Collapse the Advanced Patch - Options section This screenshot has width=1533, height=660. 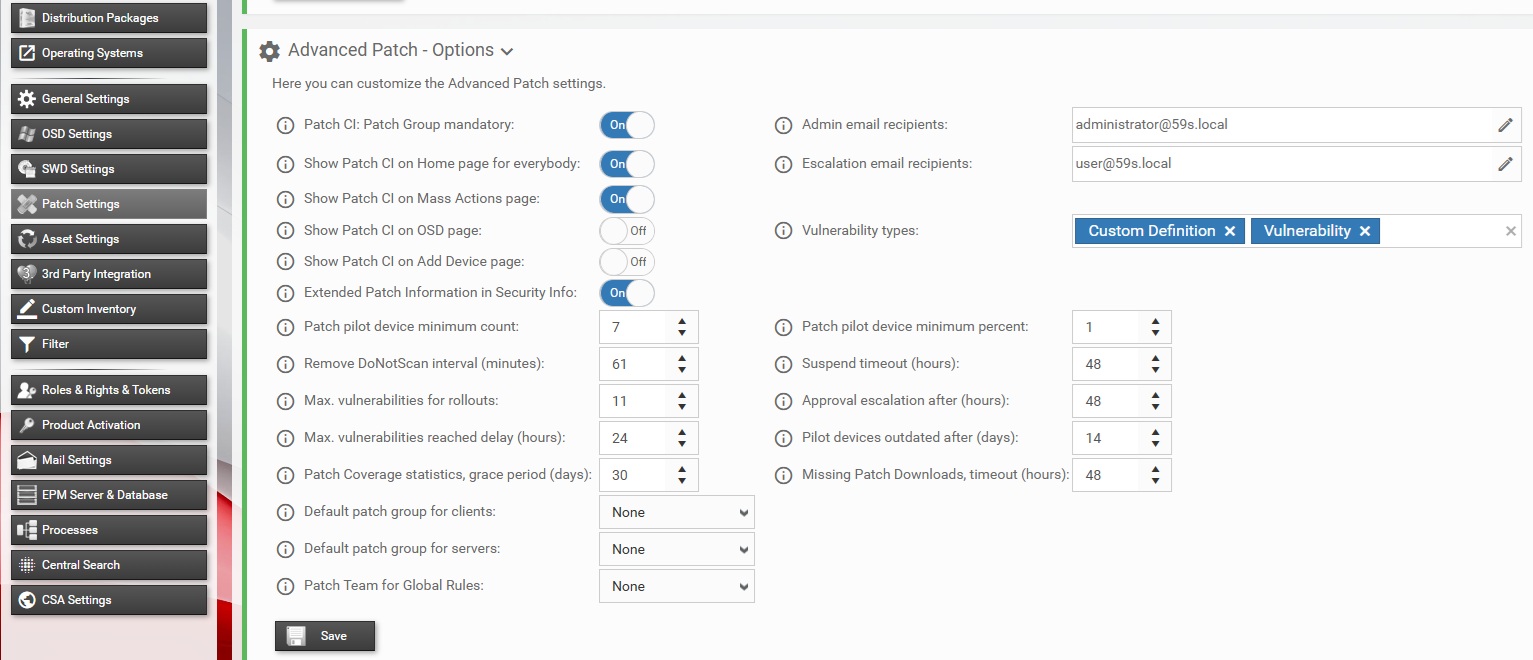click(506, 51)
